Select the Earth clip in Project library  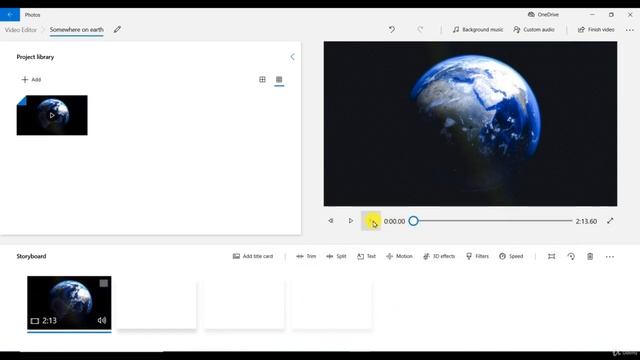pyautogui.click(x=52, y=115)
